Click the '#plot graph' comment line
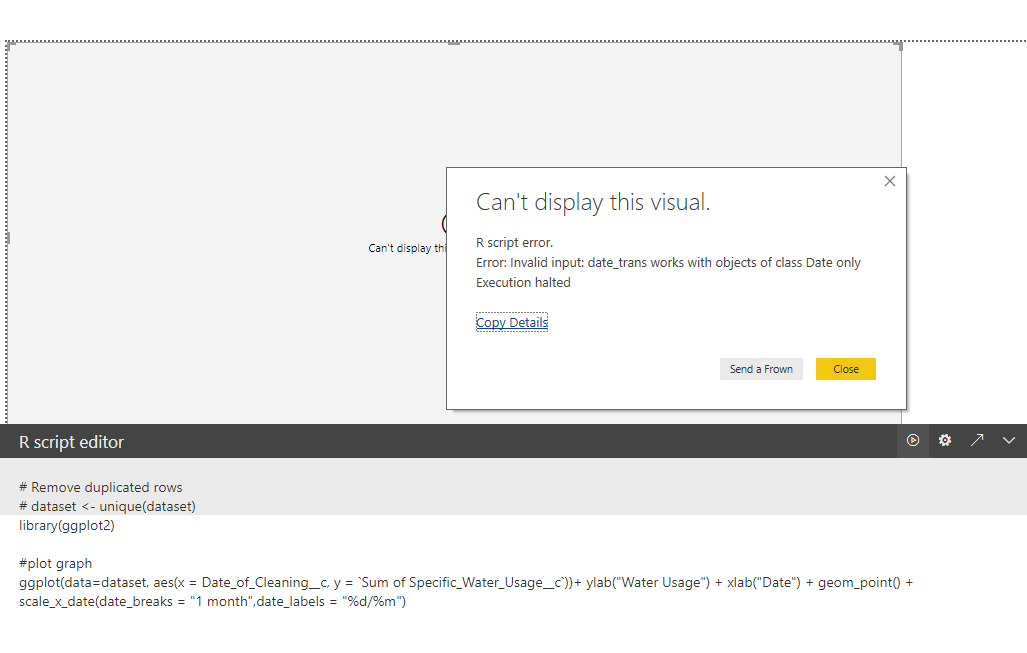1027x653 pixels. point(56,563)
